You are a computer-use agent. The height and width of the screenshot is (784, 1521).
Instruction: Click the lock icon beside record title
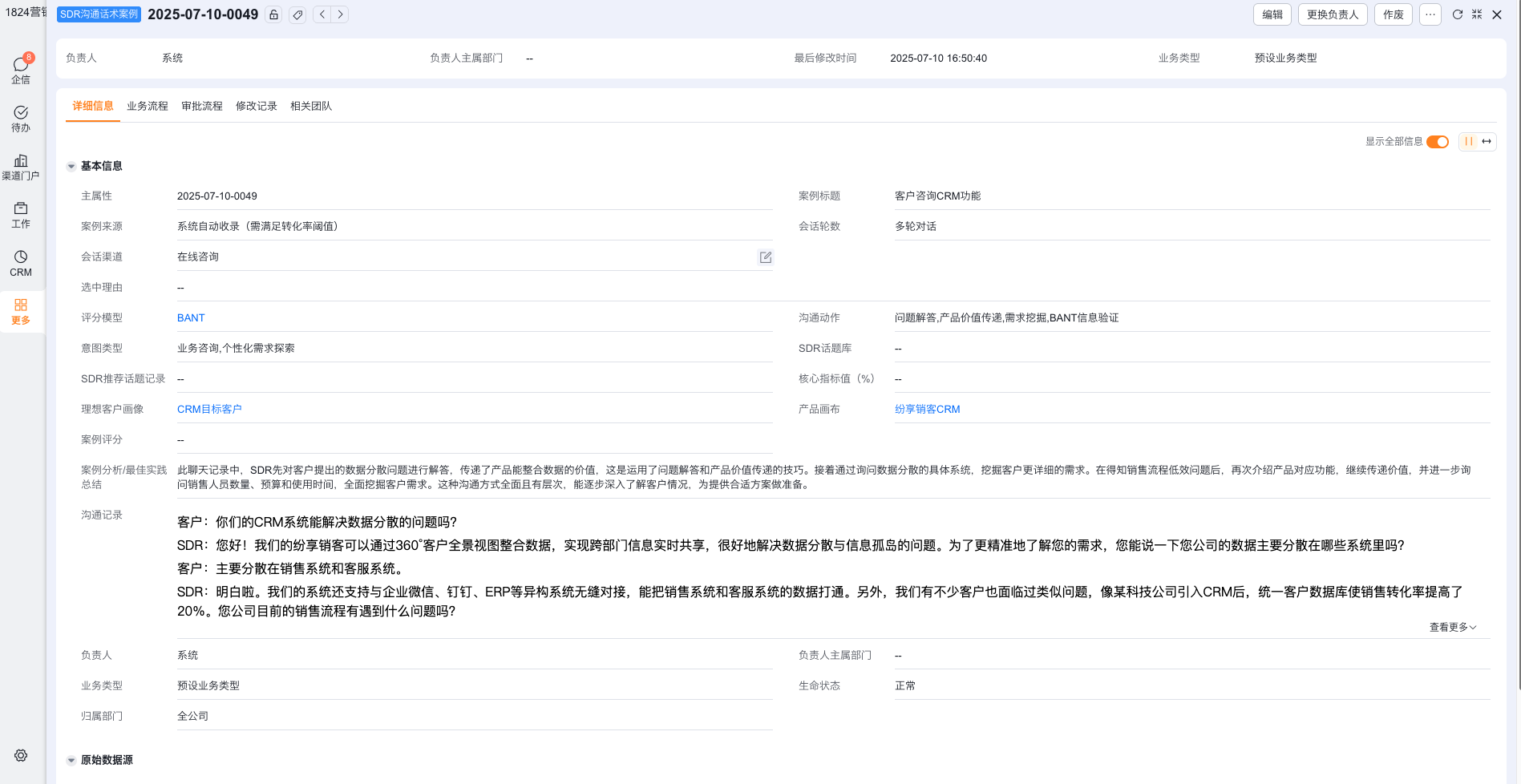click(x=273, y=14)
